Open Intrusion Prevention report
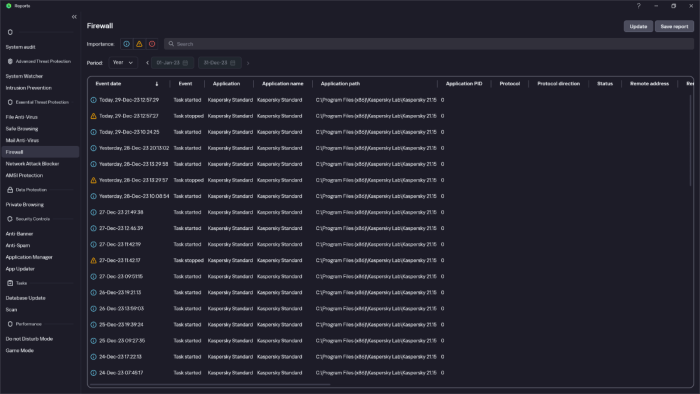700x394 pixels. 29,88
